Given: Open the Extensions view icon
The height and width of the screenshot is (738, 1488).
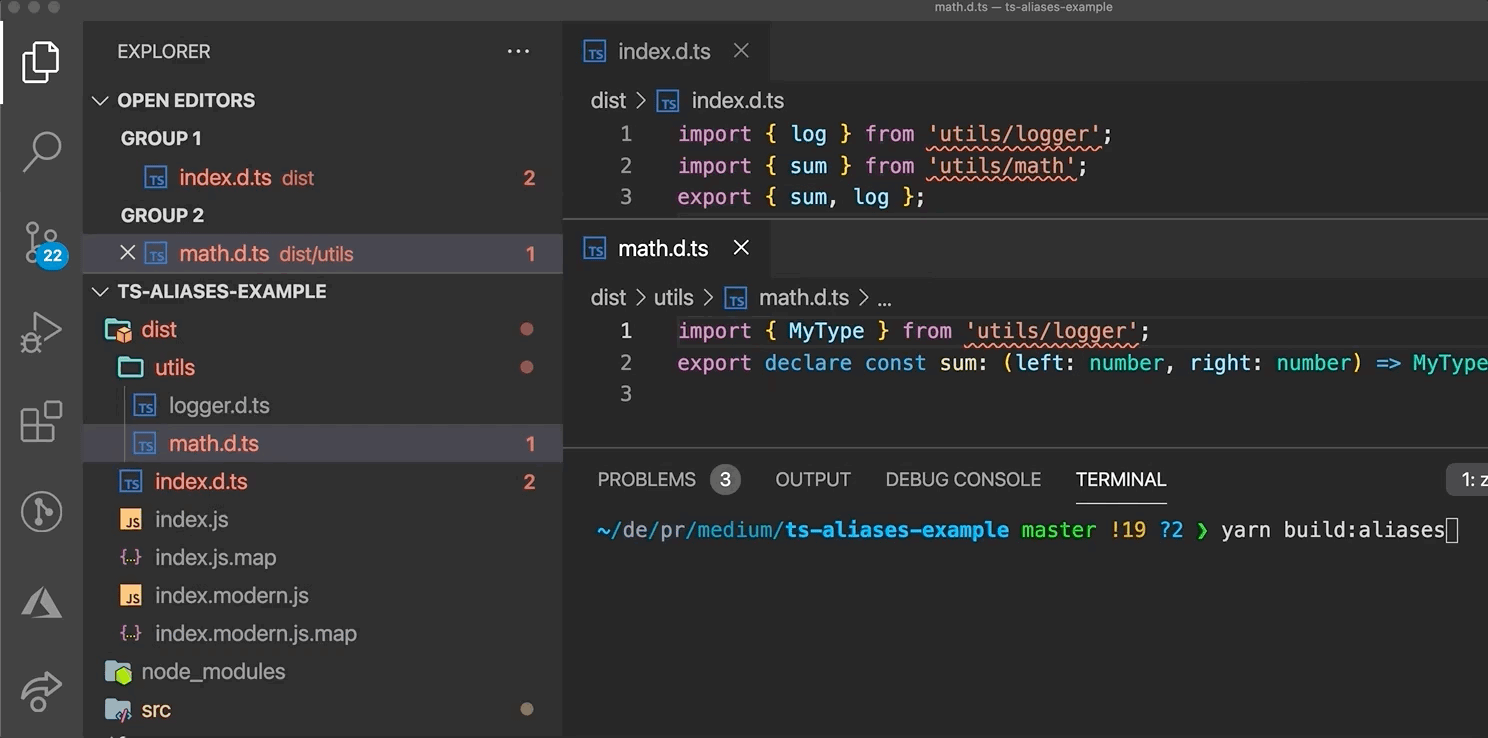Looking at the screenshot, I should point(41,422).
